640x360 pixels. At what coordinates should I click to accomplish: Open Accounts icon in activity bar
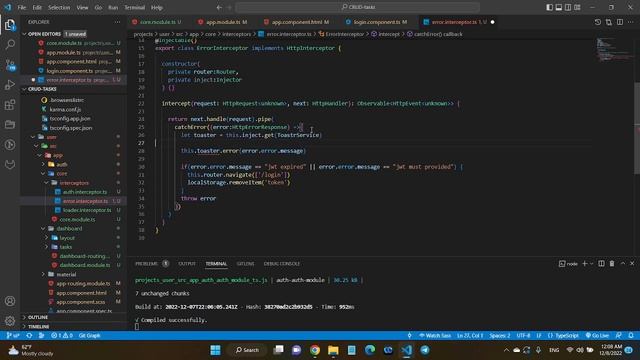coord(10,301)
